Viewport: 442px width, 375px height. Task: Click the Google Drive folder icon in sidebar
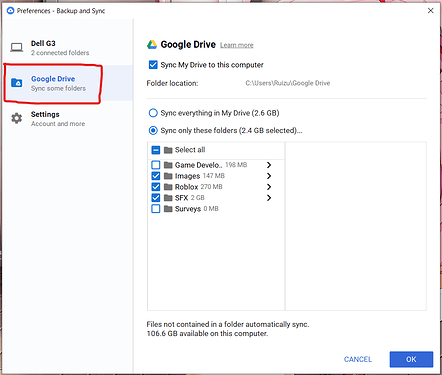point(17,82)
